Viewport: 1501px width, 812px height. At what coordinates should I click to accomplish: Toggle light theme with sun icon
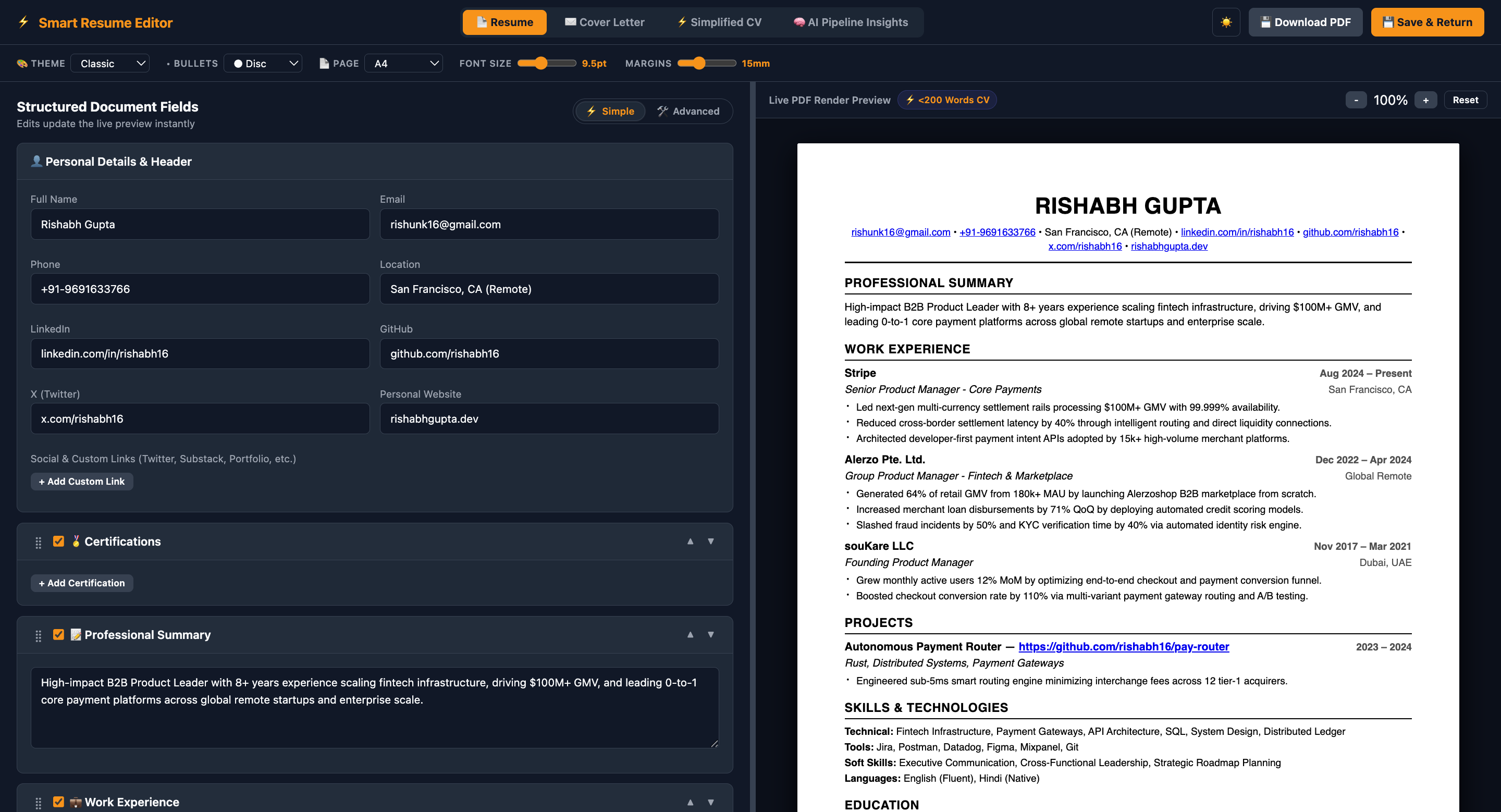click(x=1226, y=22)
